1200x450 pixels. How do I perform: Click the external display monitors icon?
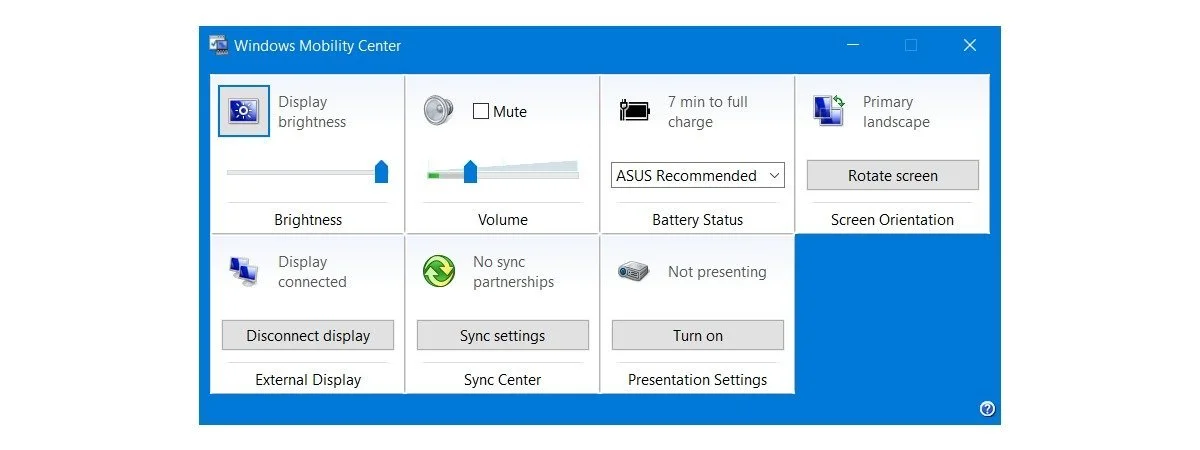(x=244, y=271)
